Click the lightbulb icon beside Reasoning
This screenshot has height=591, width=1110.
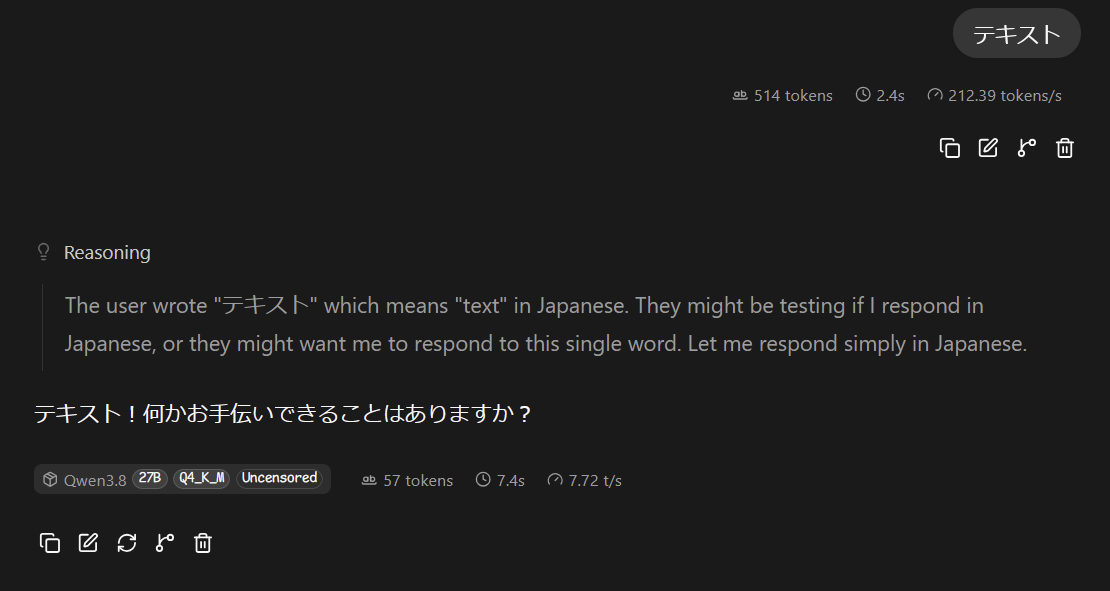point(43,252)
